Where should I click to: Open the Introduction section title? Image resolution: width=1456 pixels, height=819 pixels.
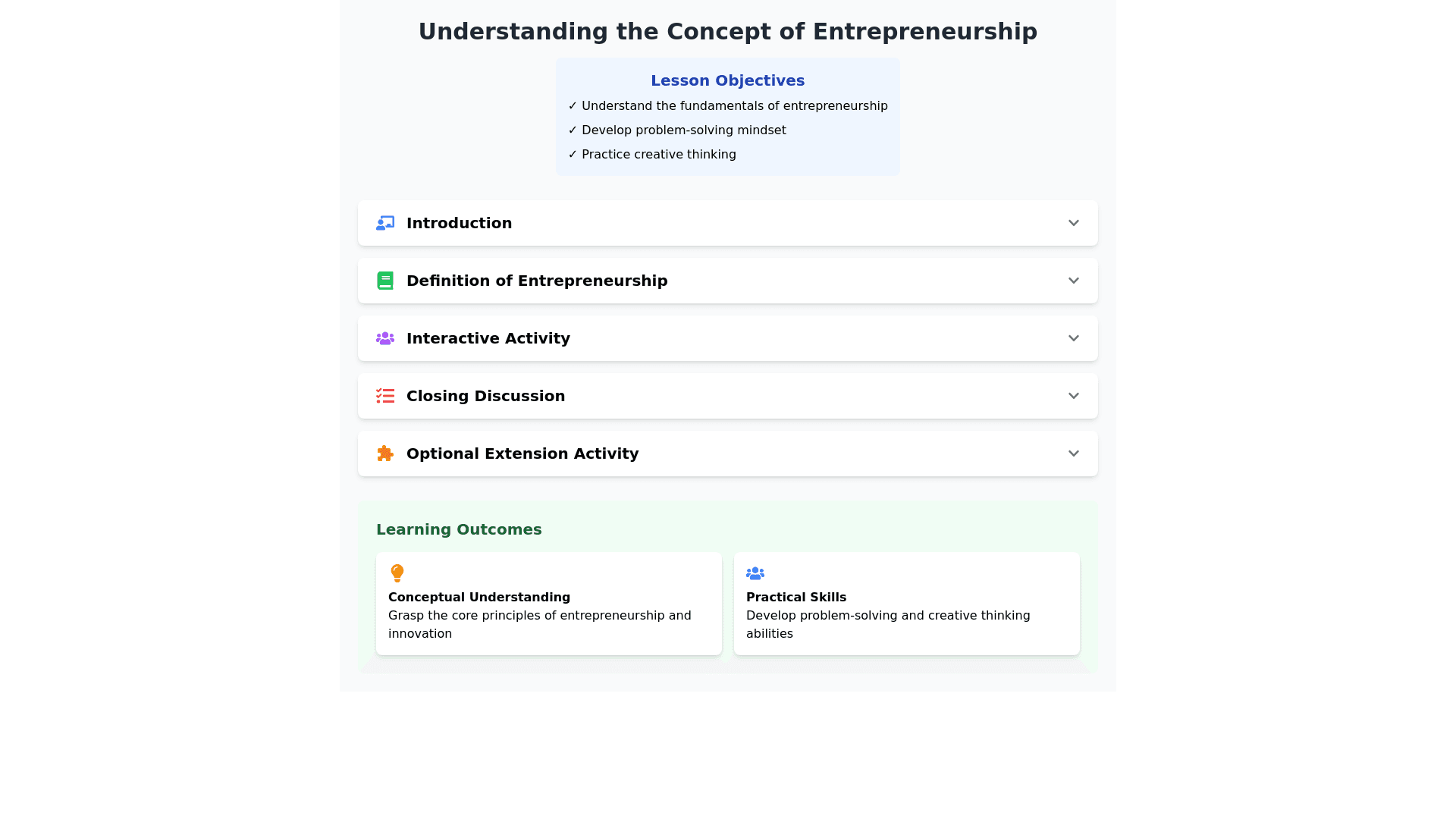click(x=459, y=223)
